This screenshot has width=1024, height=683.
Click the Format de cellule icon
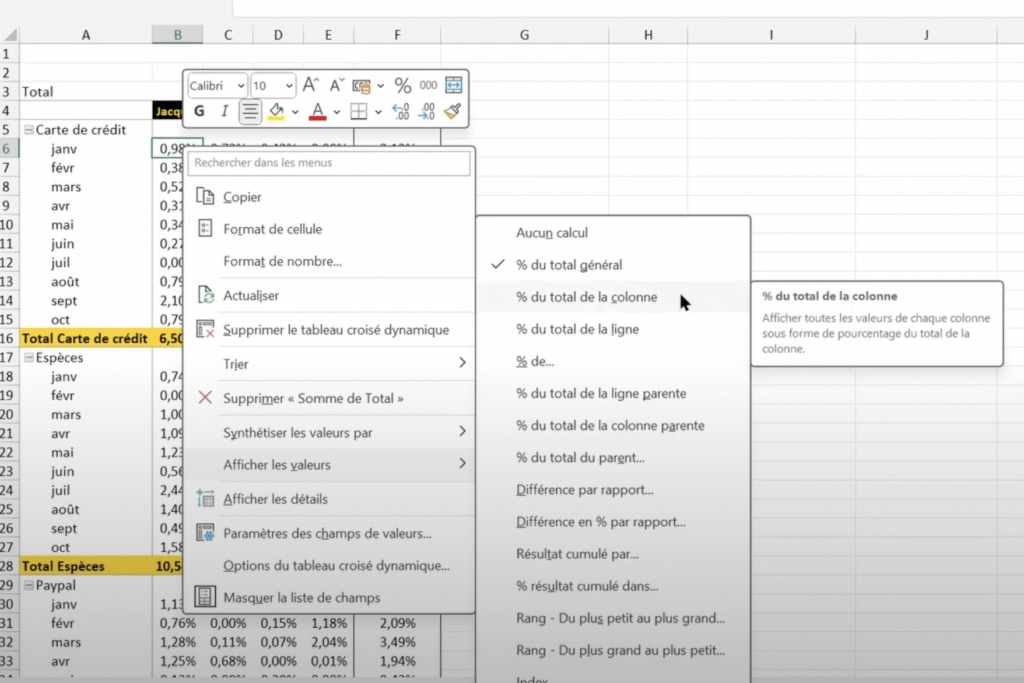click(x=205, y=228)
